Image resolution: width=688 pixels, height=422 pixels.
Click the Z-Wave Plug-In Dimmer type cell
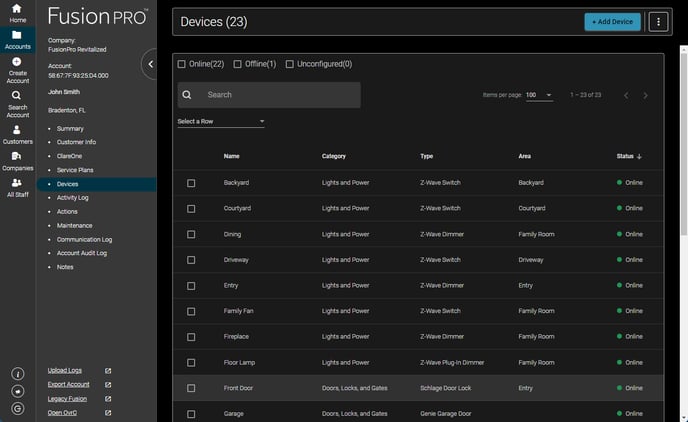(452, 363)
